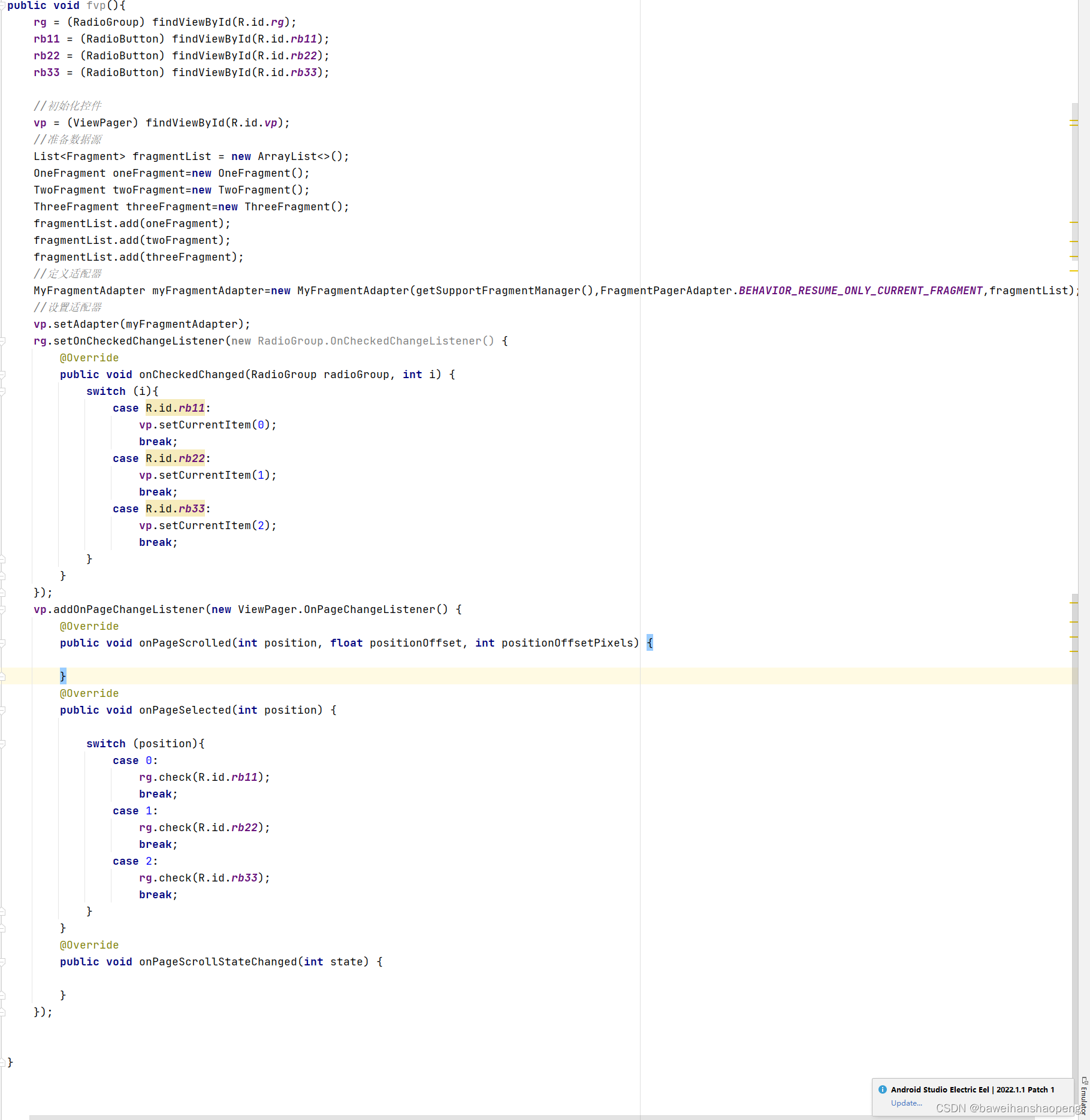
Task: Click the yellow highlighted closing brace of onPageScrolled
Action: (x=62, y=675)
